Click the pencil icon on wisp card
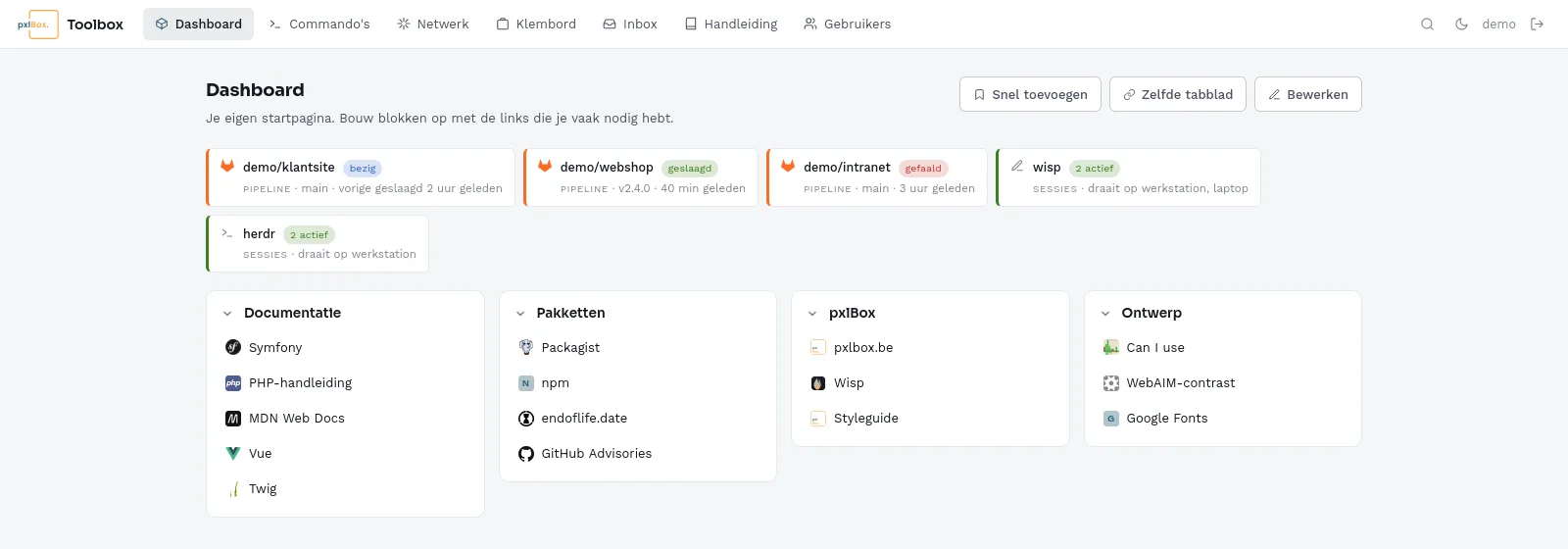1568x549 pixels. click(1017, 167)
